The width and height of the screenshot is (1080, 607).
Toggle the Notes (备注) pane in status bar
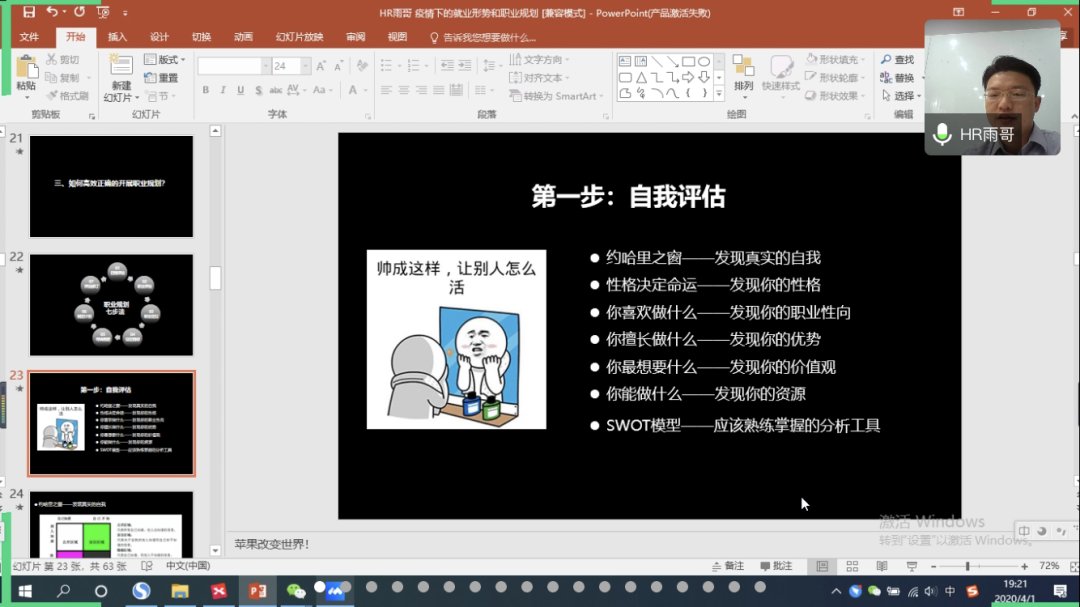[729, 566]
